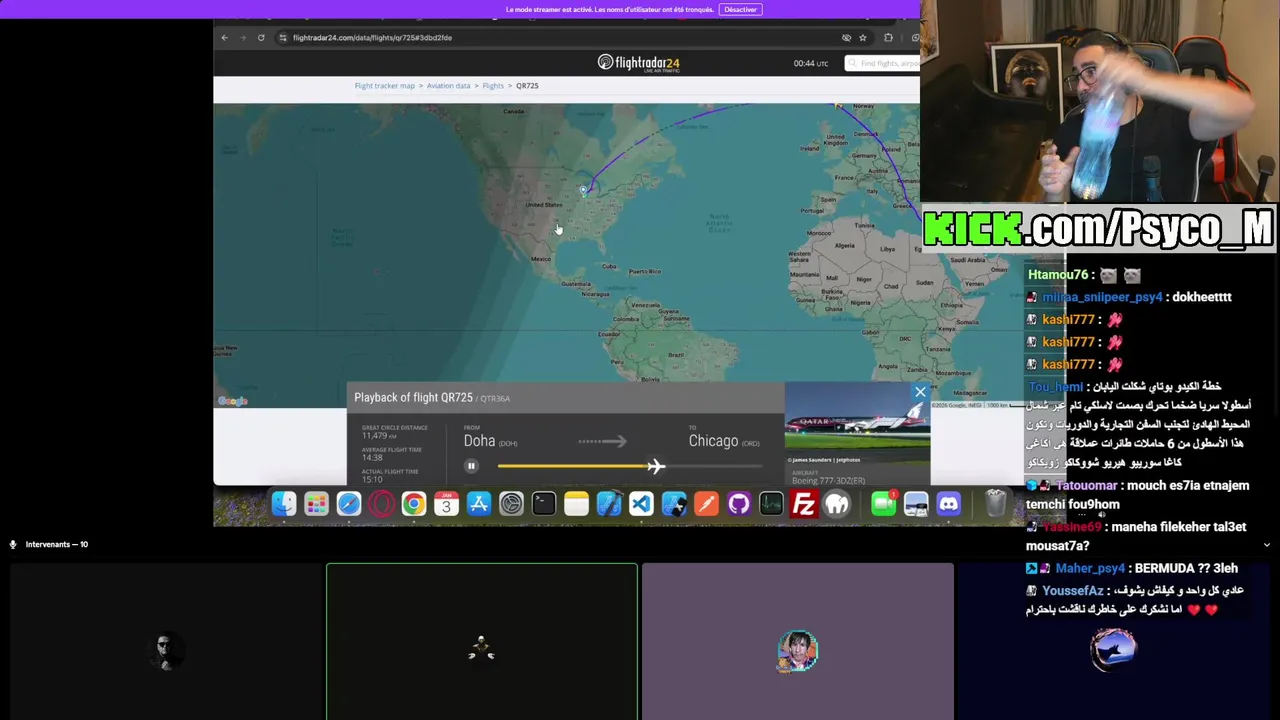1280x720 pixels.
Task: Reload the flightradar24 page
Action: click(261, 38)
